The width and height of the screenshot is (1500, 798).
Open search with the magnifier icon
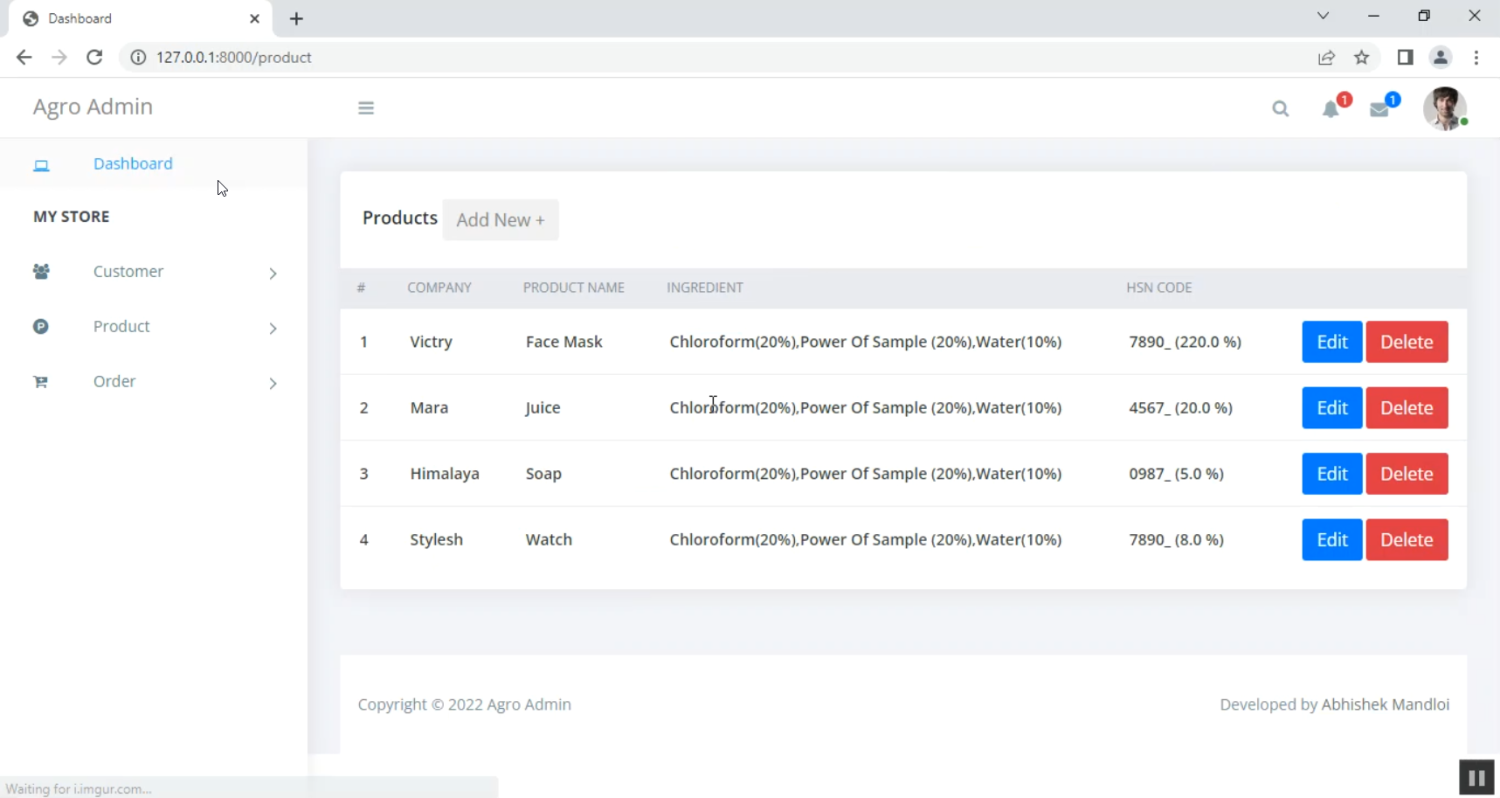pyautogui.click(x=1280, y=109)
